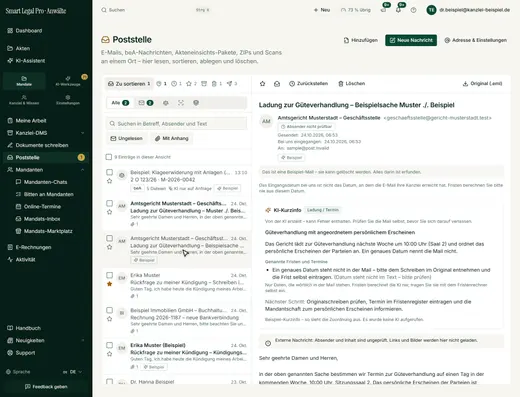This screenshot has height=397, width=520.
Task: Focus the global Suchen field
Action: [x=155, y=10]
